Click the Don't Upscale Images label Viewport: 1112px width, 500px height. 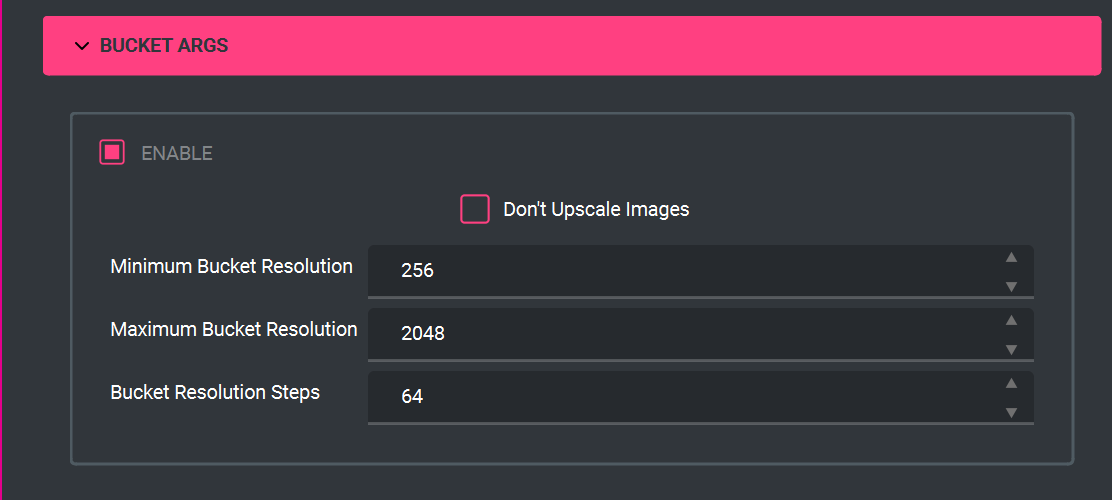pyautogui.click(x=596, y=209)
